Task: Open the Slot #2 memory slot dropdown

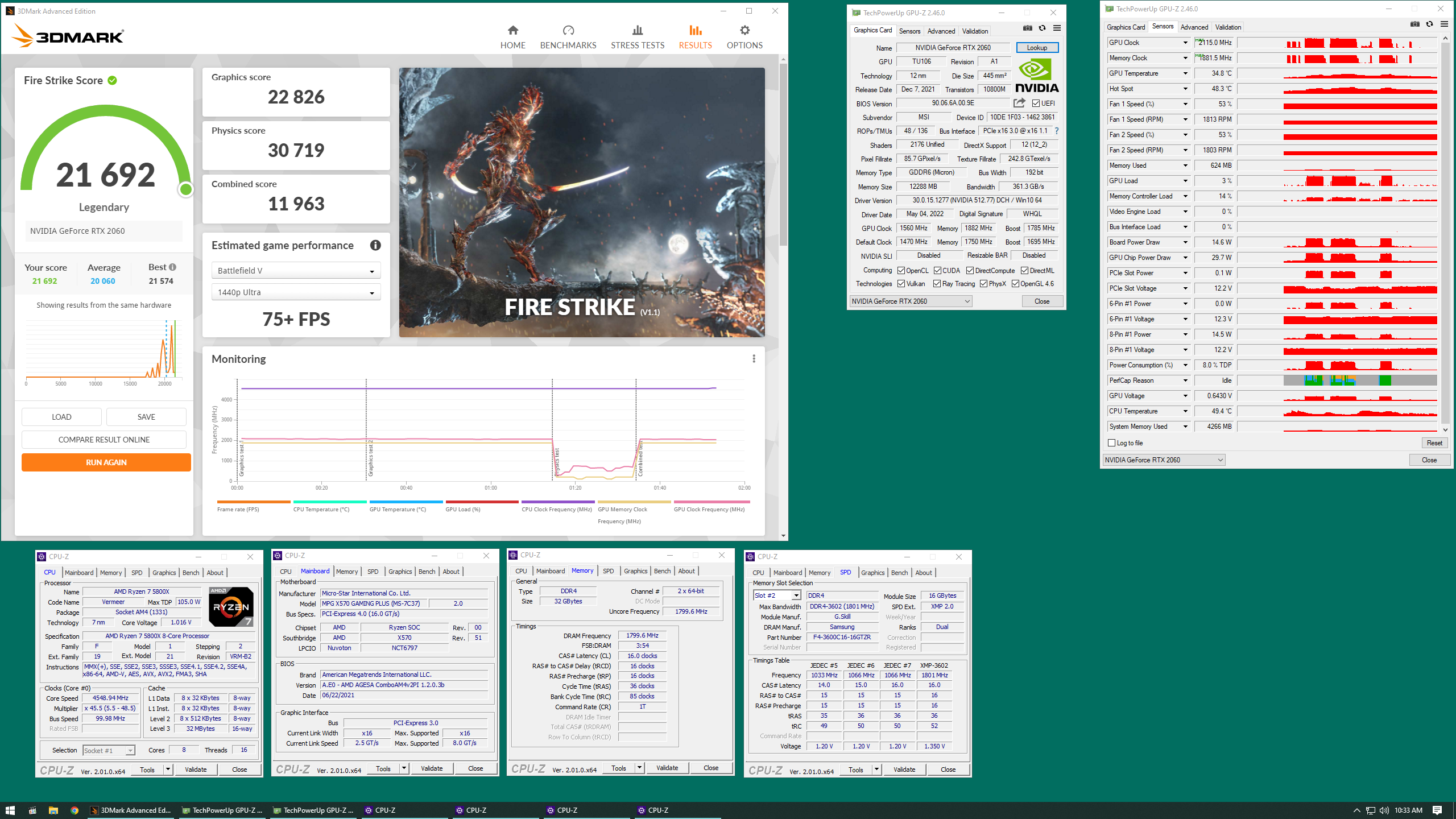Action: pyautogui.click(x=777, y=595)
